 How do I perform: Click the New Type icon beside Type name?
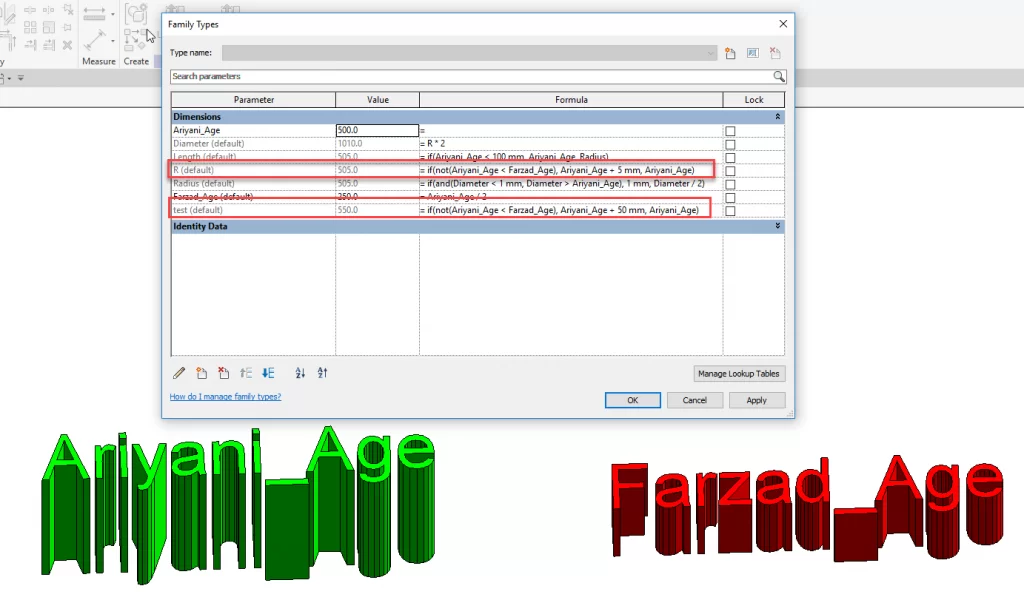pos(731,53)
